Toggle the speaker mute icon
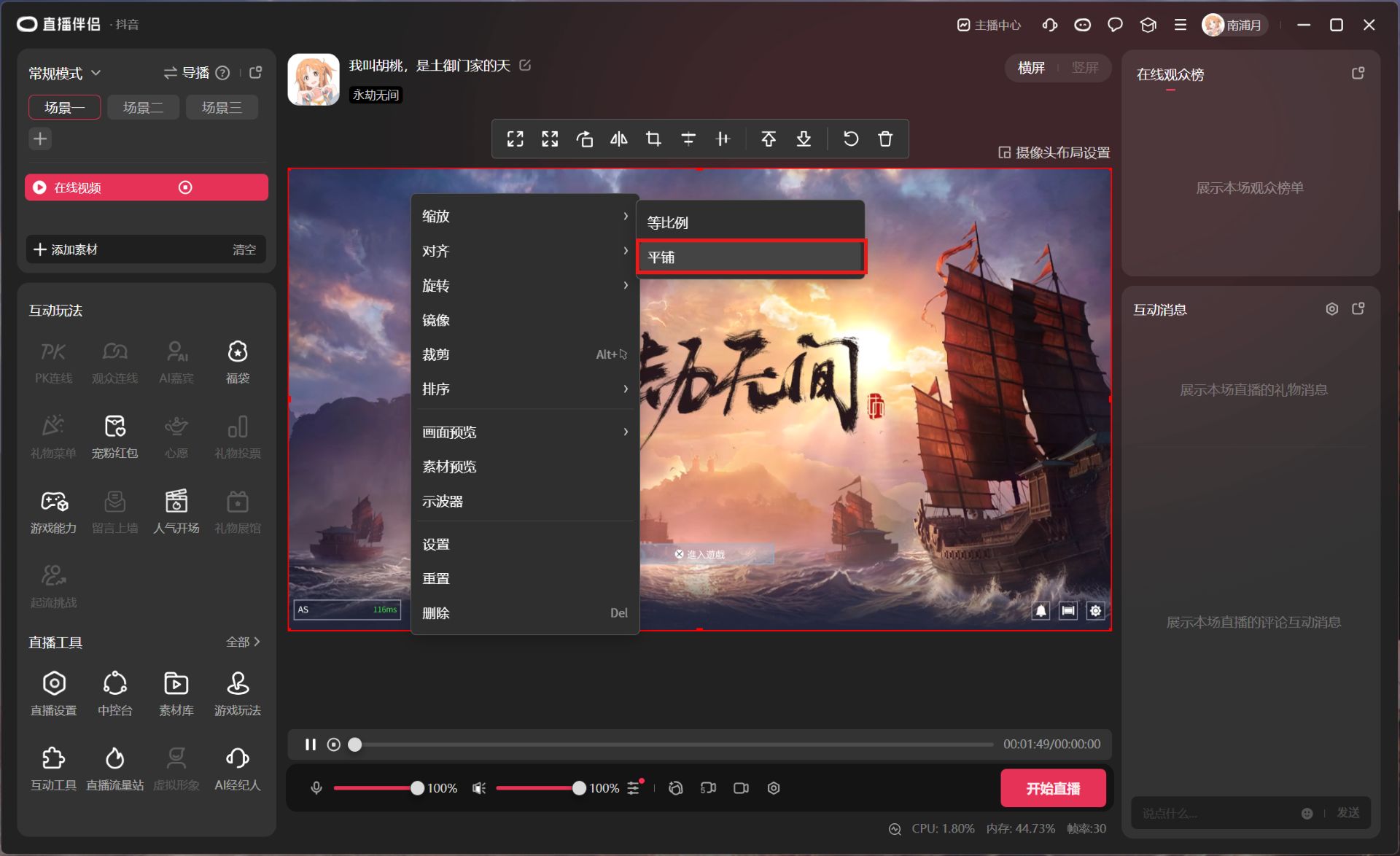Viewport: 1400px width, 856px height. point(479,788)
